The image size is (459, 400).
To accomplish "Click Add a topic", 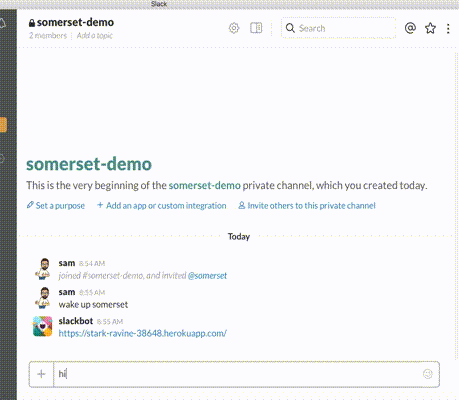I will pyautogui.click(x=95, y=35).
